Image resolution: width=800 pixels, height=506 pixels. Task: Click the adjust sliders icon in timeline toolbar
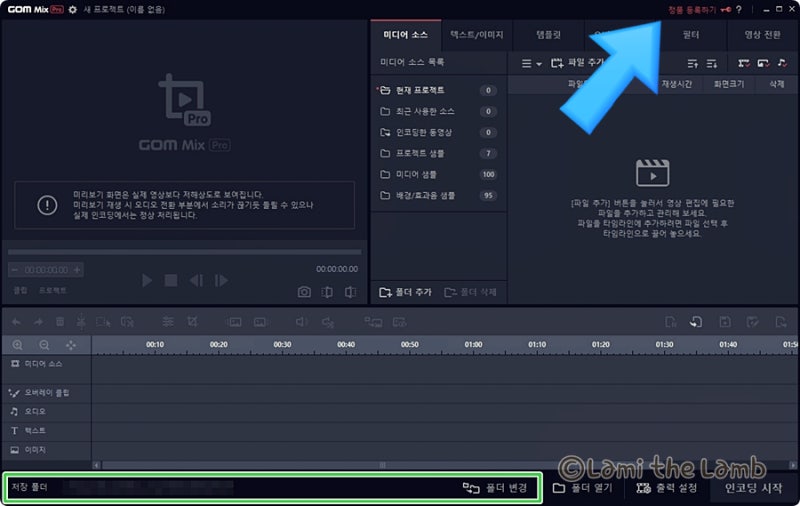pyautogui.click(x=168, y=322)
